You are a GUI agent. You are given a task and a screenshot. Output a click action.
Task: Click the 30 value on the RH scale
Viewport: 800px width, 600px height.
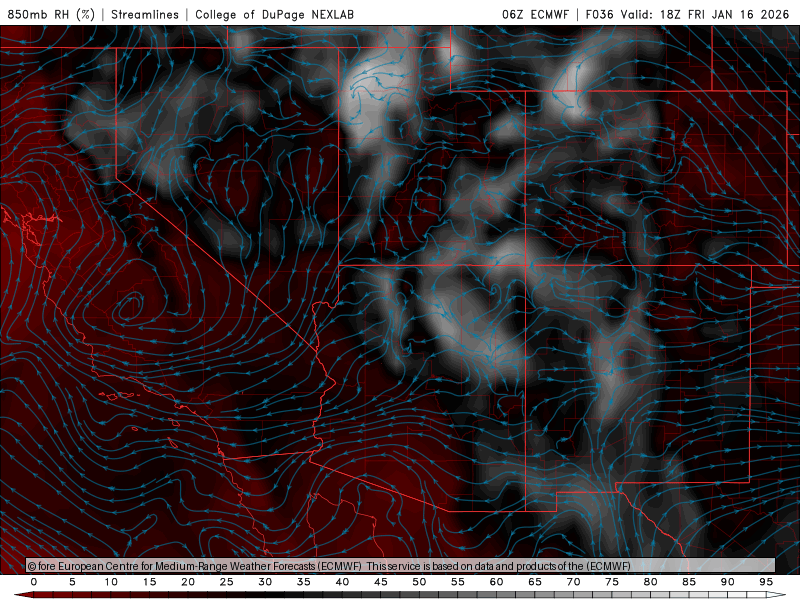265,582
